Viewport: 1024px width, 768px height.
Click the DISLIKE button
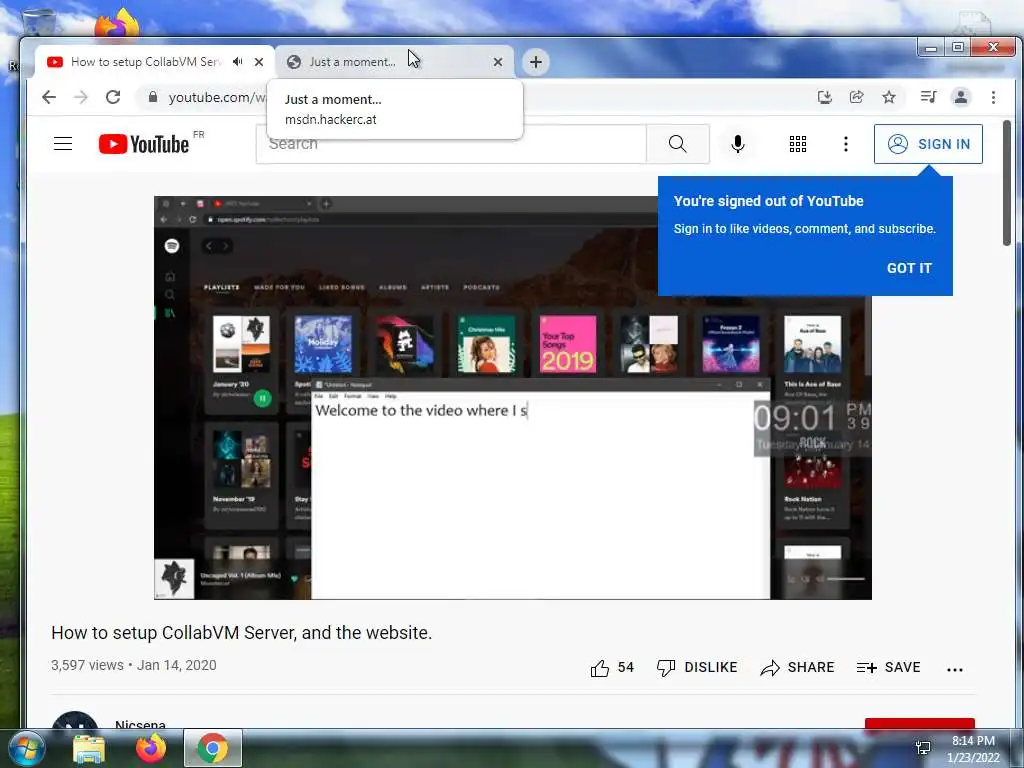pyautogui.click(x=697, y=667)
